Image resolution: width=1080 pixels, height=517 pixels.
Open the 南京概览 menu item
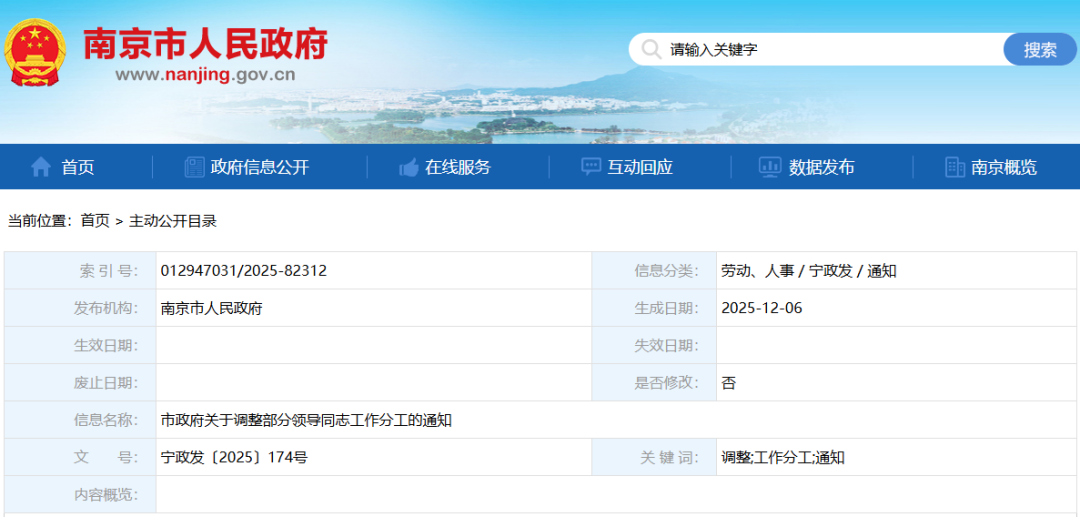[1004, 167]
